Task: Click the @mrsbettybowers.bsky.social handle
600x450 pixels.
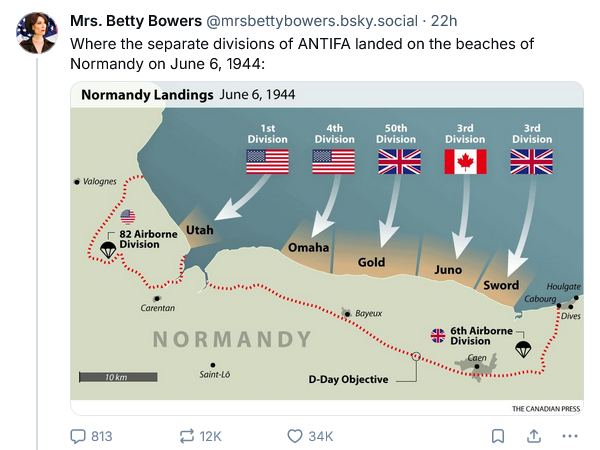Action: coord(311,21)
